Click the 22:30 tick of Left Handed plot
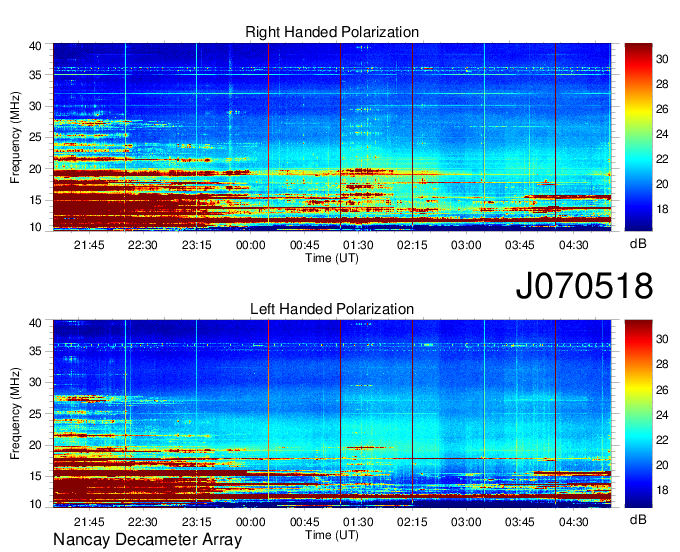Image resolution: width=680 pixels, height=552 pixels. [x=143, y=522]
